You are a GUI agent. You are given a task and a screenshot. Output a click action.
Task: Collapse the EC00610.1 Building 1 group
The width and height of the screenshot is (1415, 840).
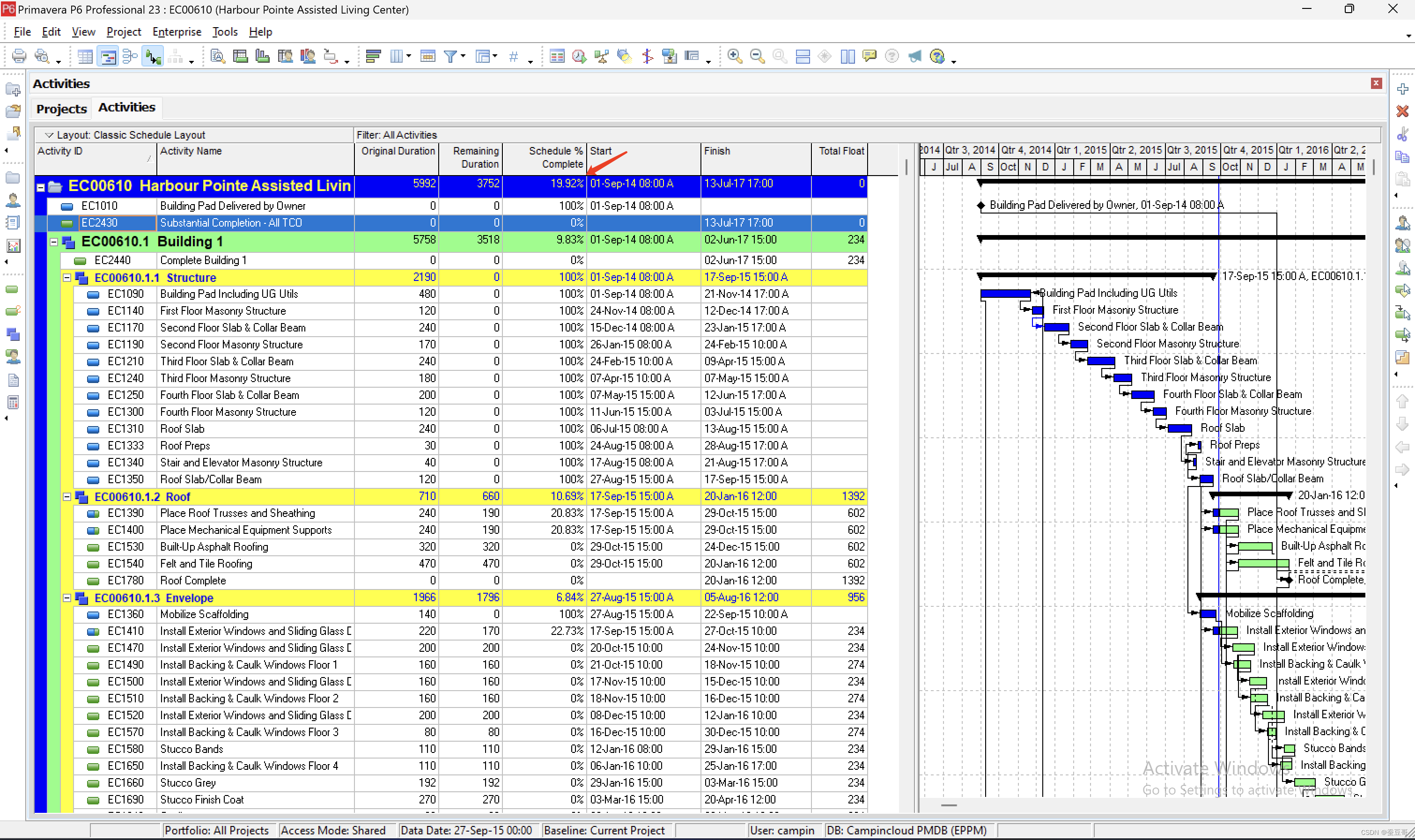pyautogui.click(x=54, y=242)
